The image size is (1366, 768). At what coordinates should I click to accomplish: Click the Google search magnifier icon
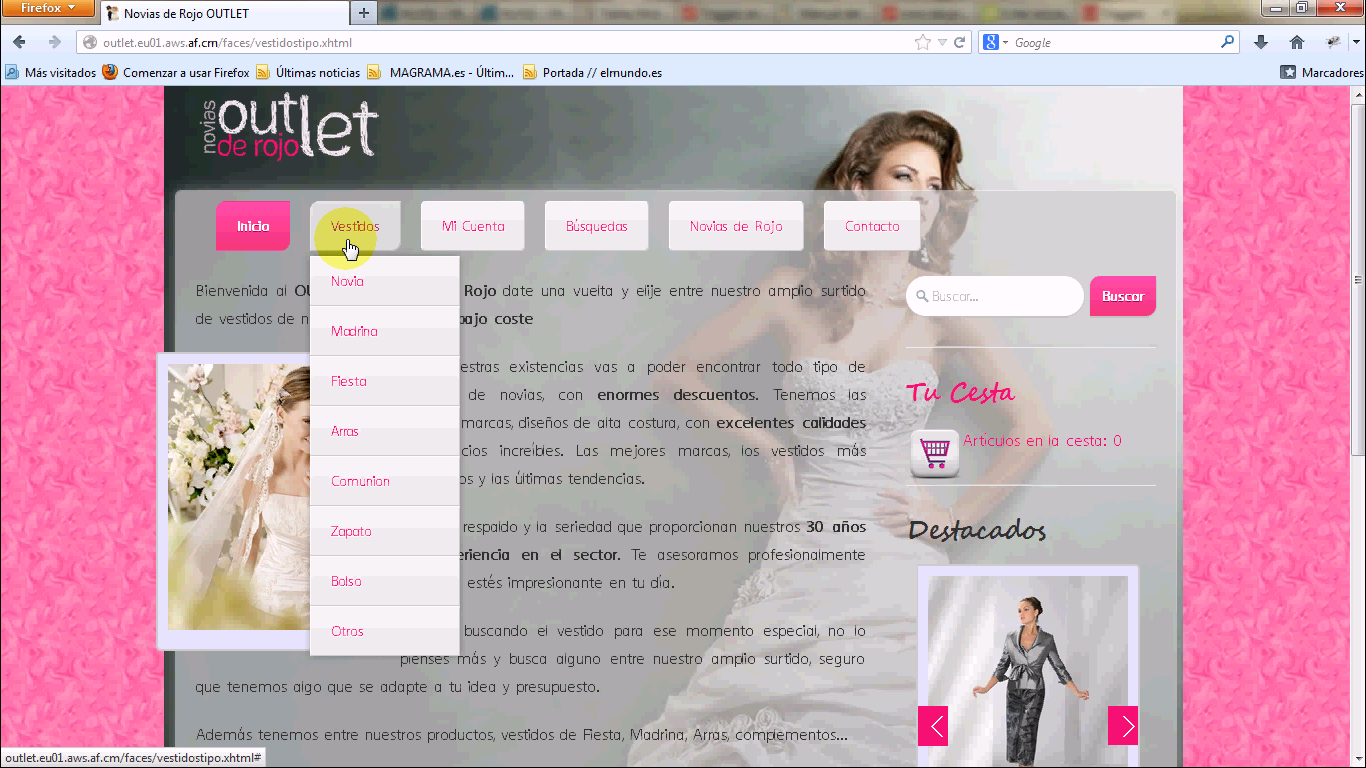(x=1227, y=42)
